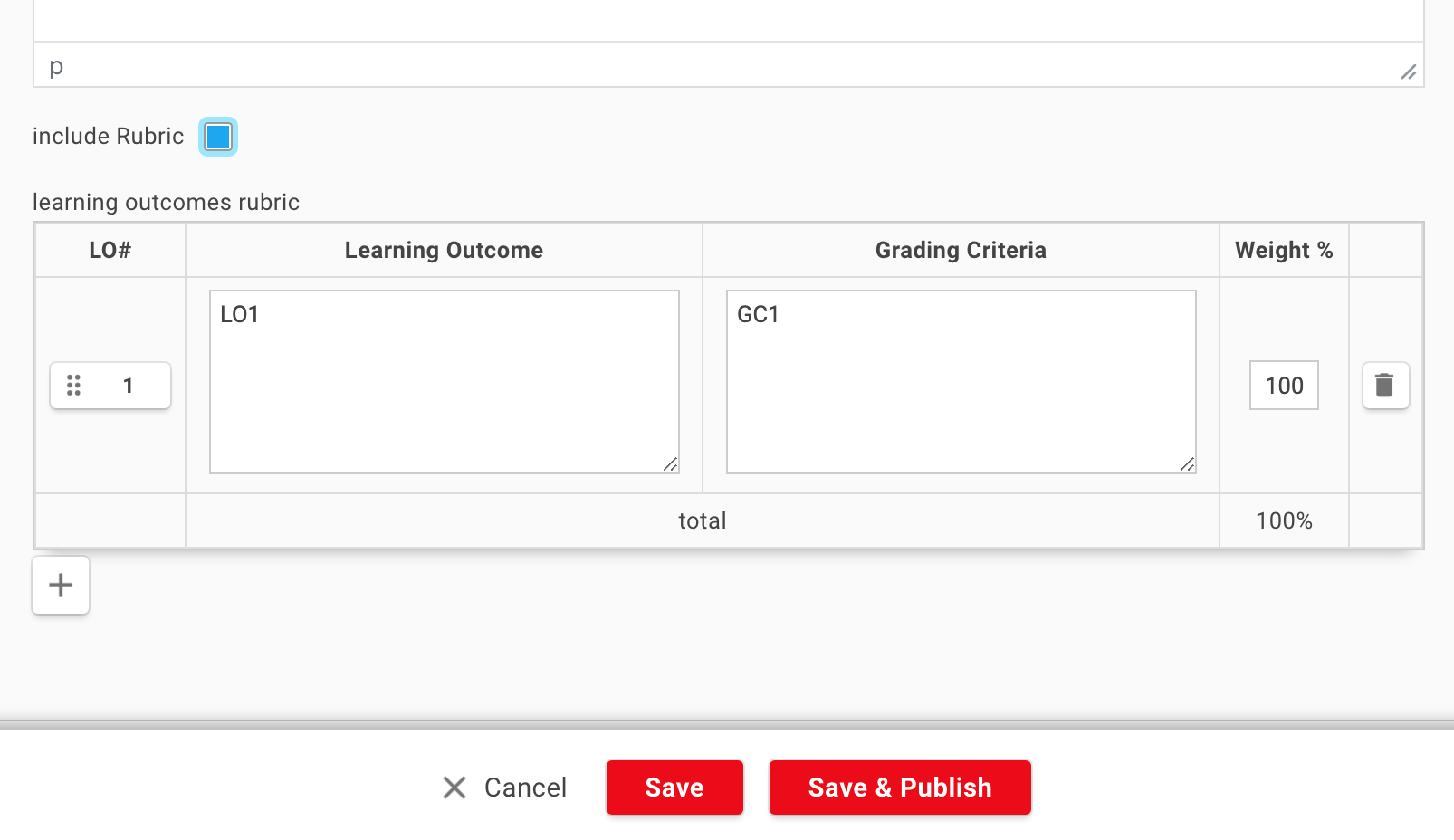Uncheck the include Rubric checkbox
Screen dimensions: 1454x840
(x=218, y=137)
